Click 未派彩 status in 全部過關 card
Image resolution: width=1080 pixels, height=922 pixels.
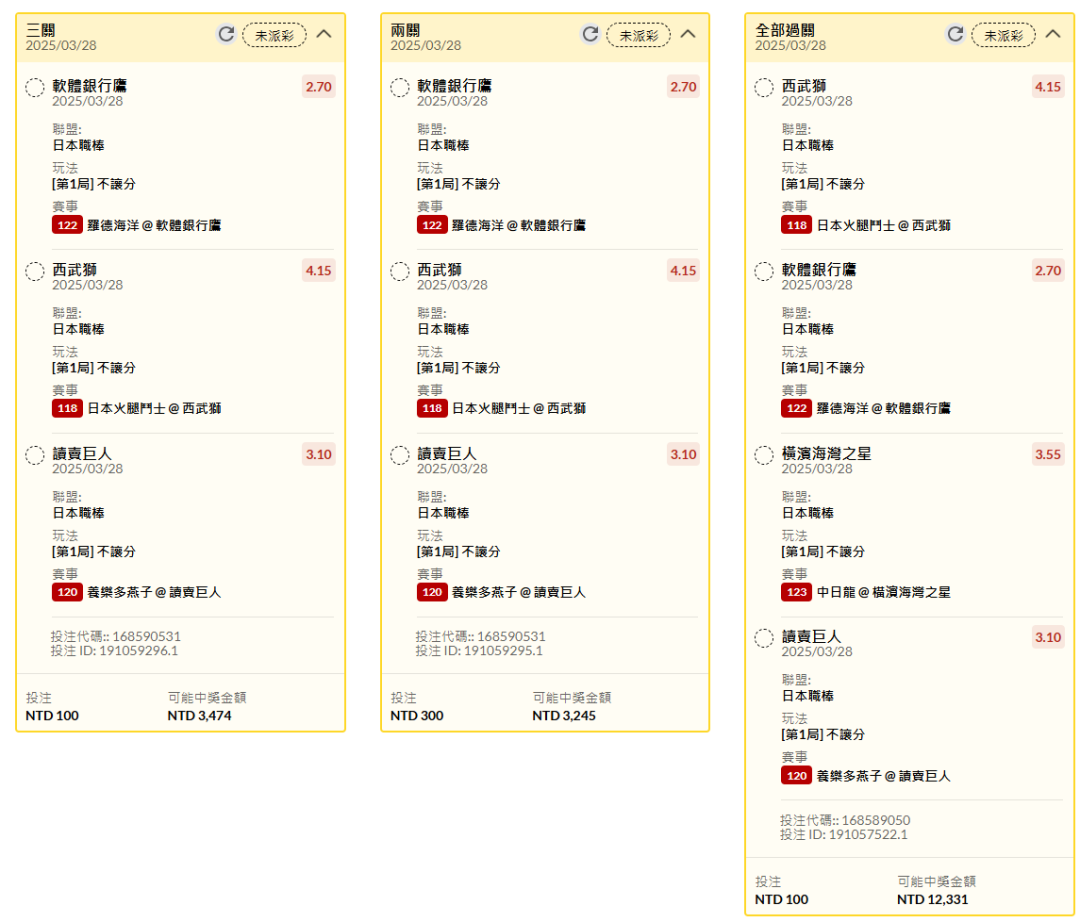pos(1003,35)
